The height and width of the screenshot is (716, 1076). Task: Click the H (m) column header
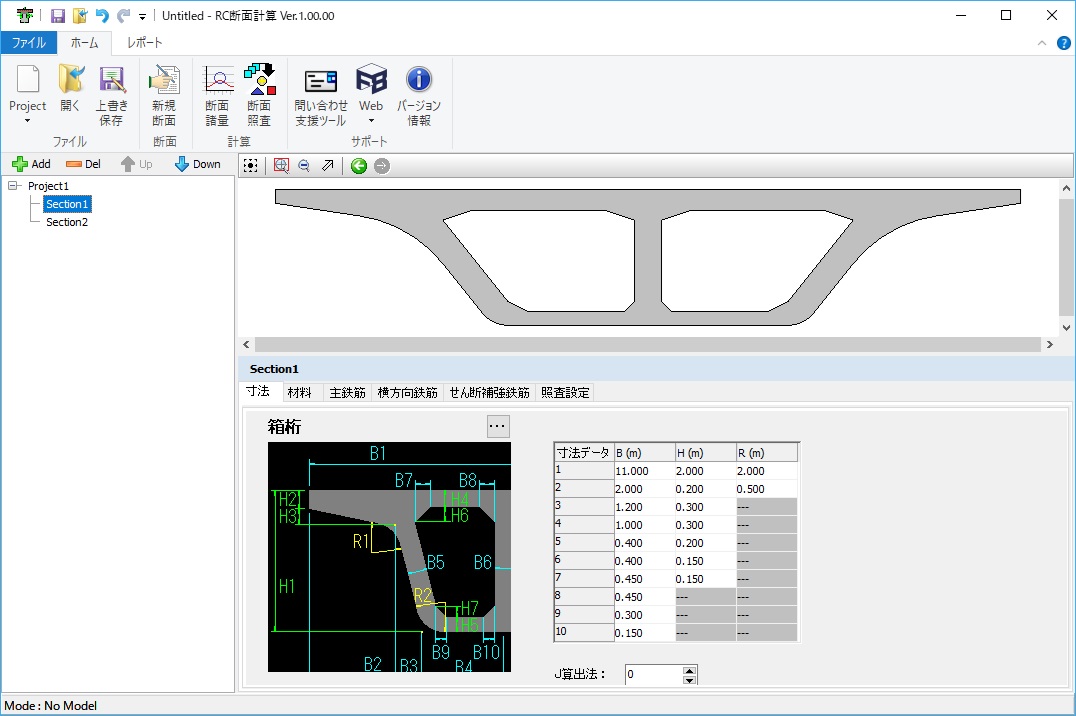pyautogui.click(x=705, y=453)
